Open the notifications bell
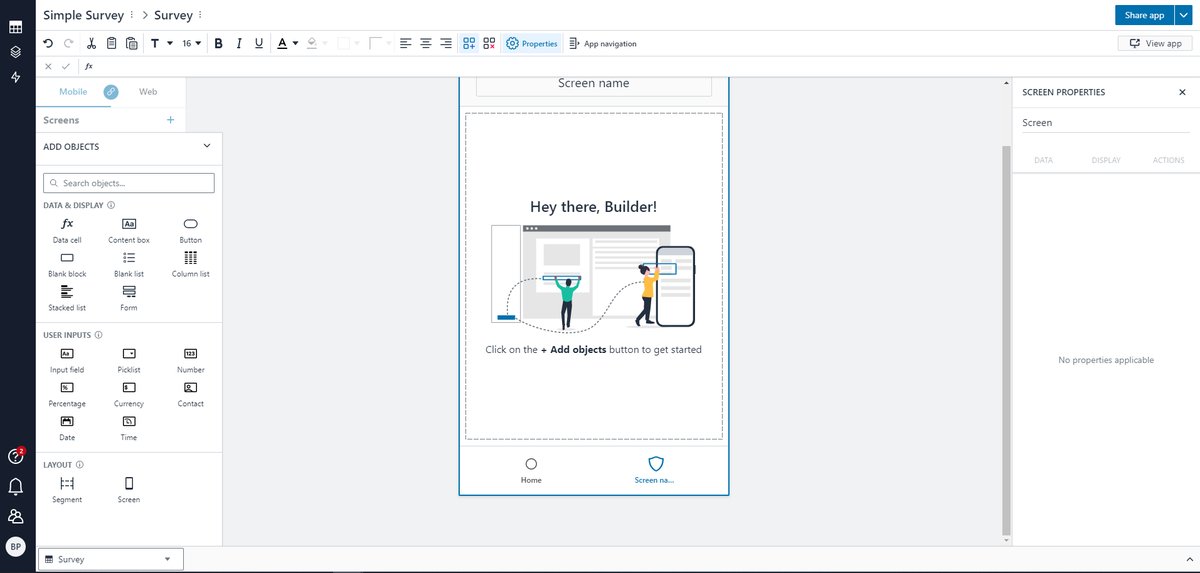This screenshot has height=573, width=1200. pyautogui.click(x=15, y=486)
